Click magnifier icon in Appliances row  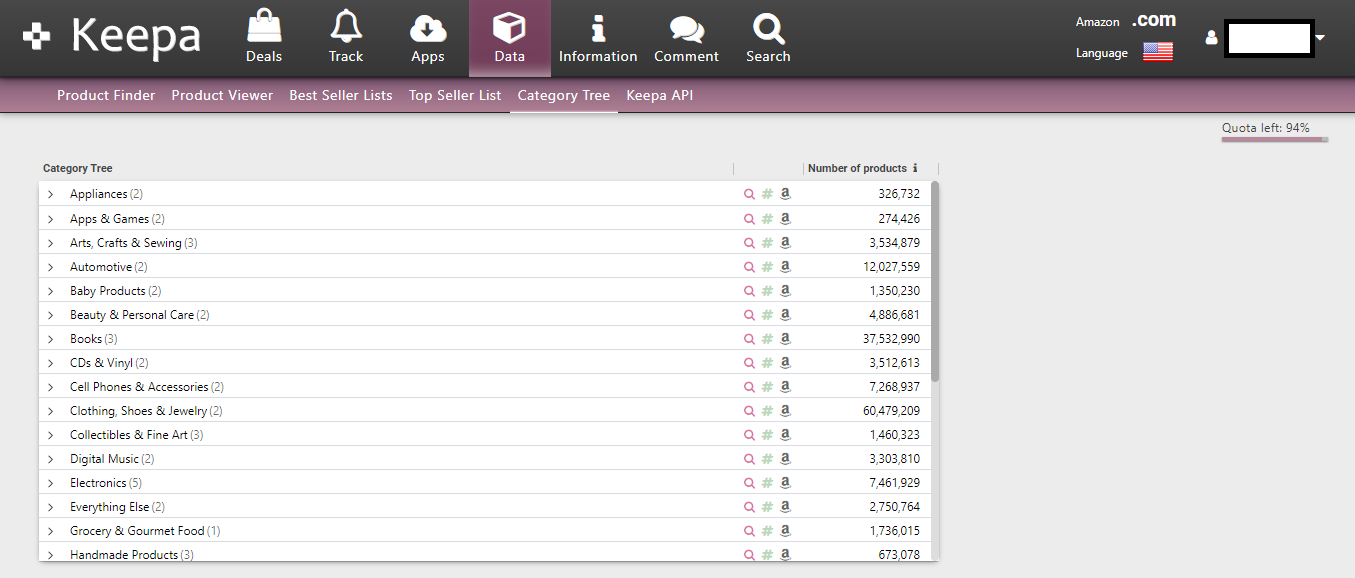(749, 194)
